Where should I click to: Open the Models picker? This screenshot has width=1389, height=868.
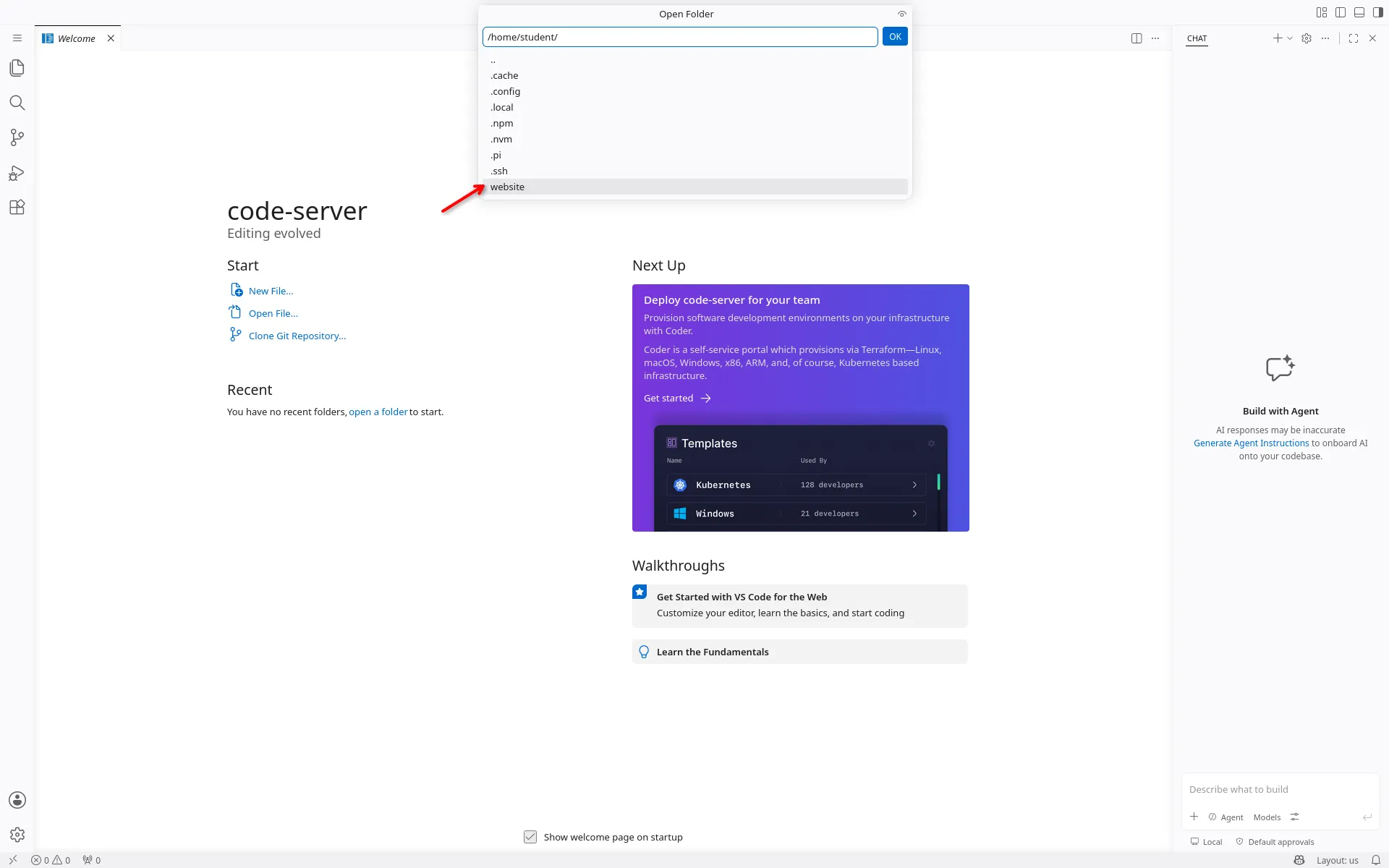pos(1267,817)
